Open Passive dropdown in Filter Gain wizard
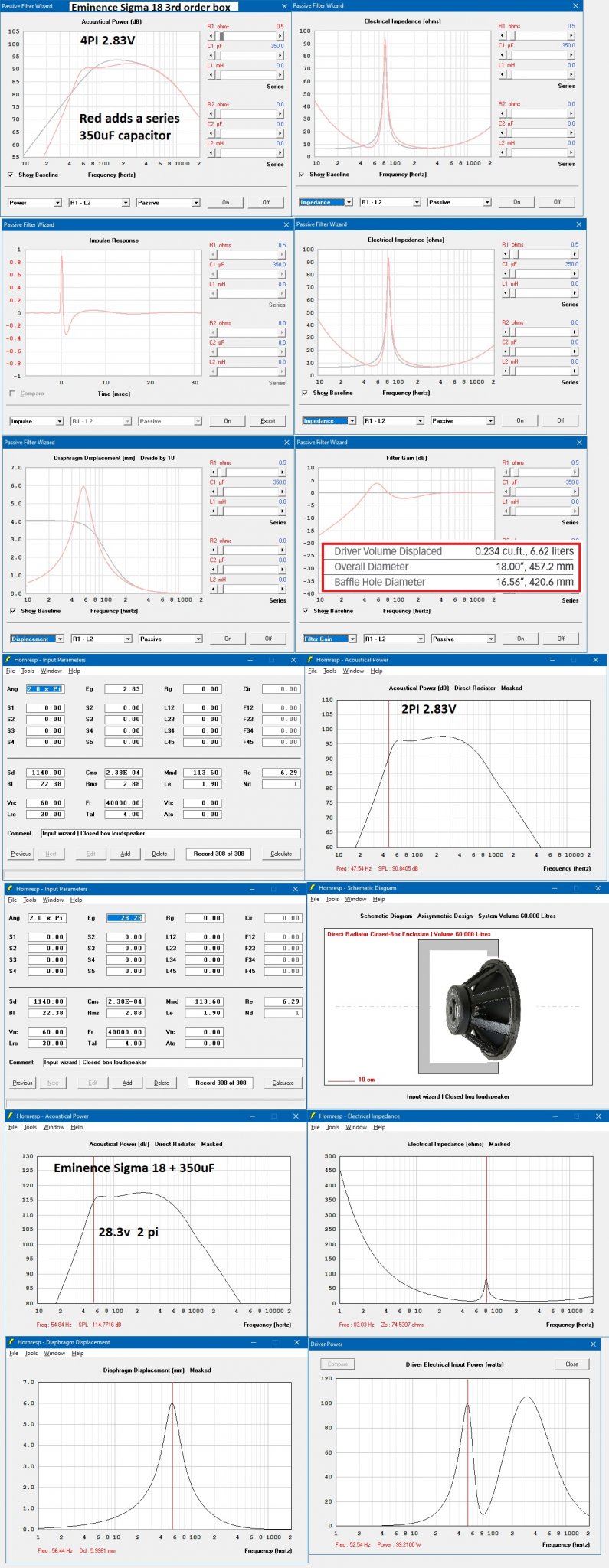 pyautogui.click(x=462, y=639)
